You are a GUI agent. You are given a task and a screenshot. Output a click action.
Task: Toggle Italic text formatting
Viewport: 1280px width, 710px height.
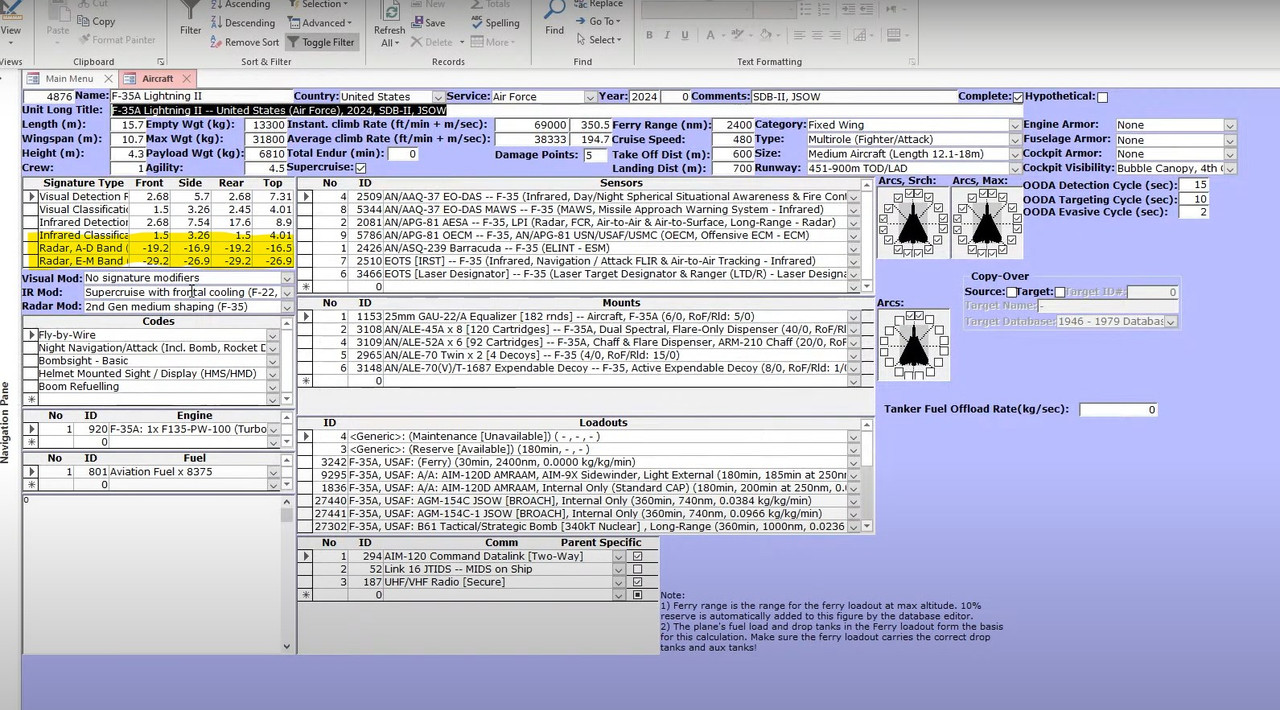(667, 35)
